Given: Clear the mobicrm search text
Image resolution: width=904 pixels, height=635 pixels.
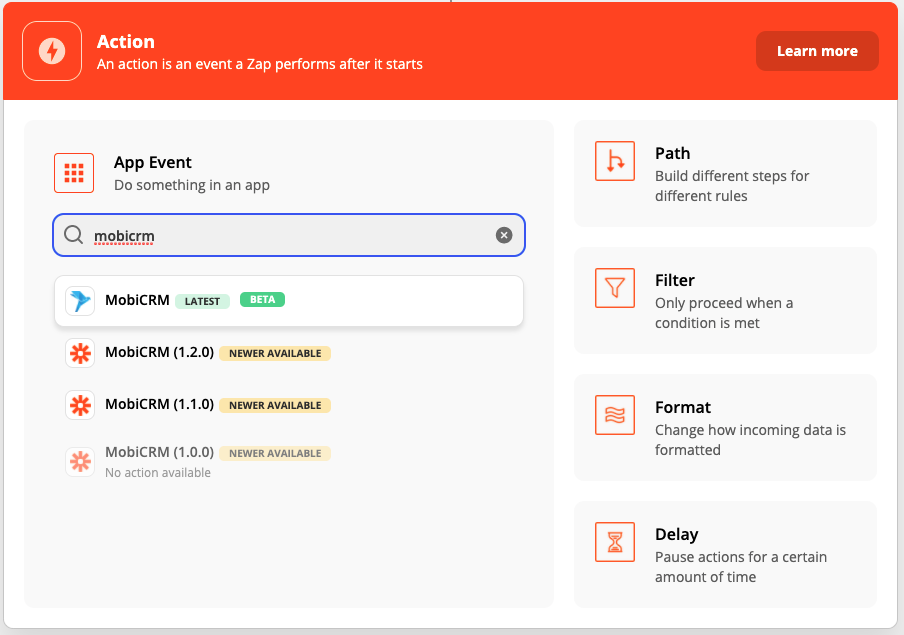Looking at the screenshot, I should click(x=504, y=235).
